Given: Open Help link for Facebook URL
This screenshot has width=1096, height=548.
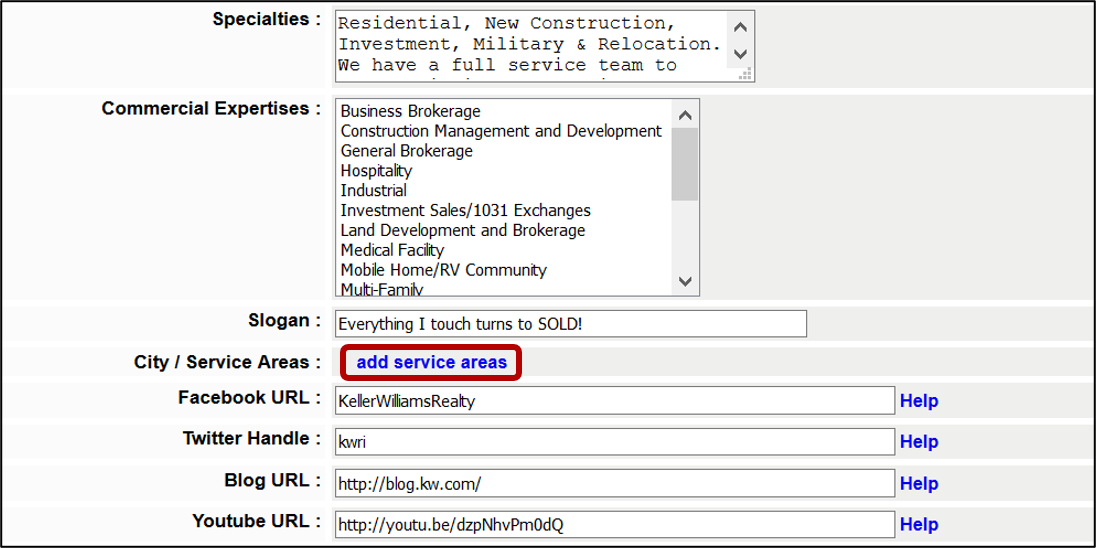Looking at the screenshot, I should (918, 401).
